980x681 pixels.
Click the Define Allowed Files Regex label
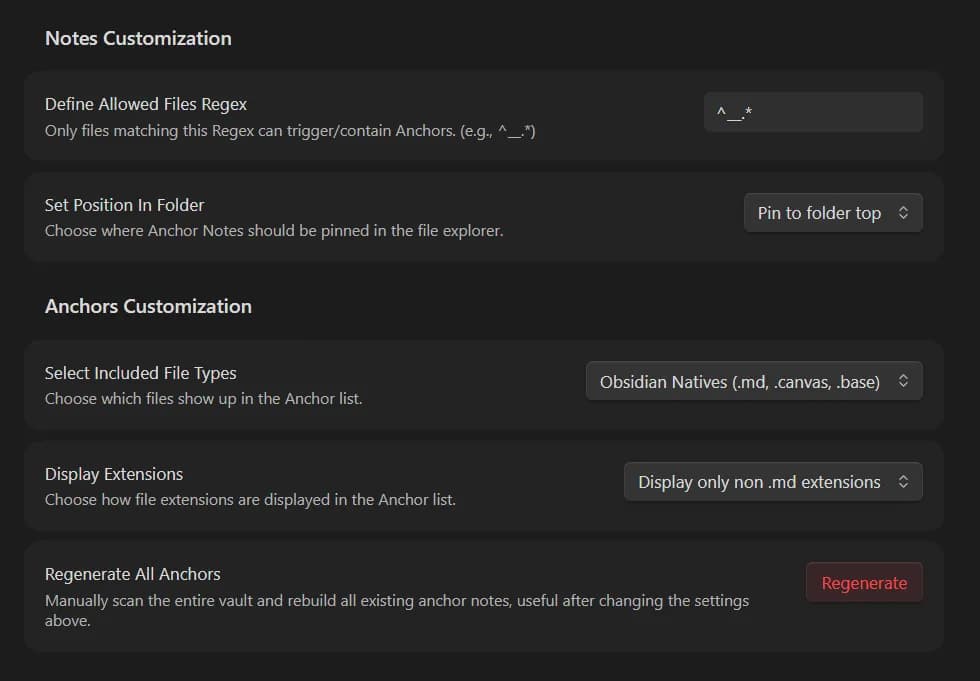click(x=146, y=104)
